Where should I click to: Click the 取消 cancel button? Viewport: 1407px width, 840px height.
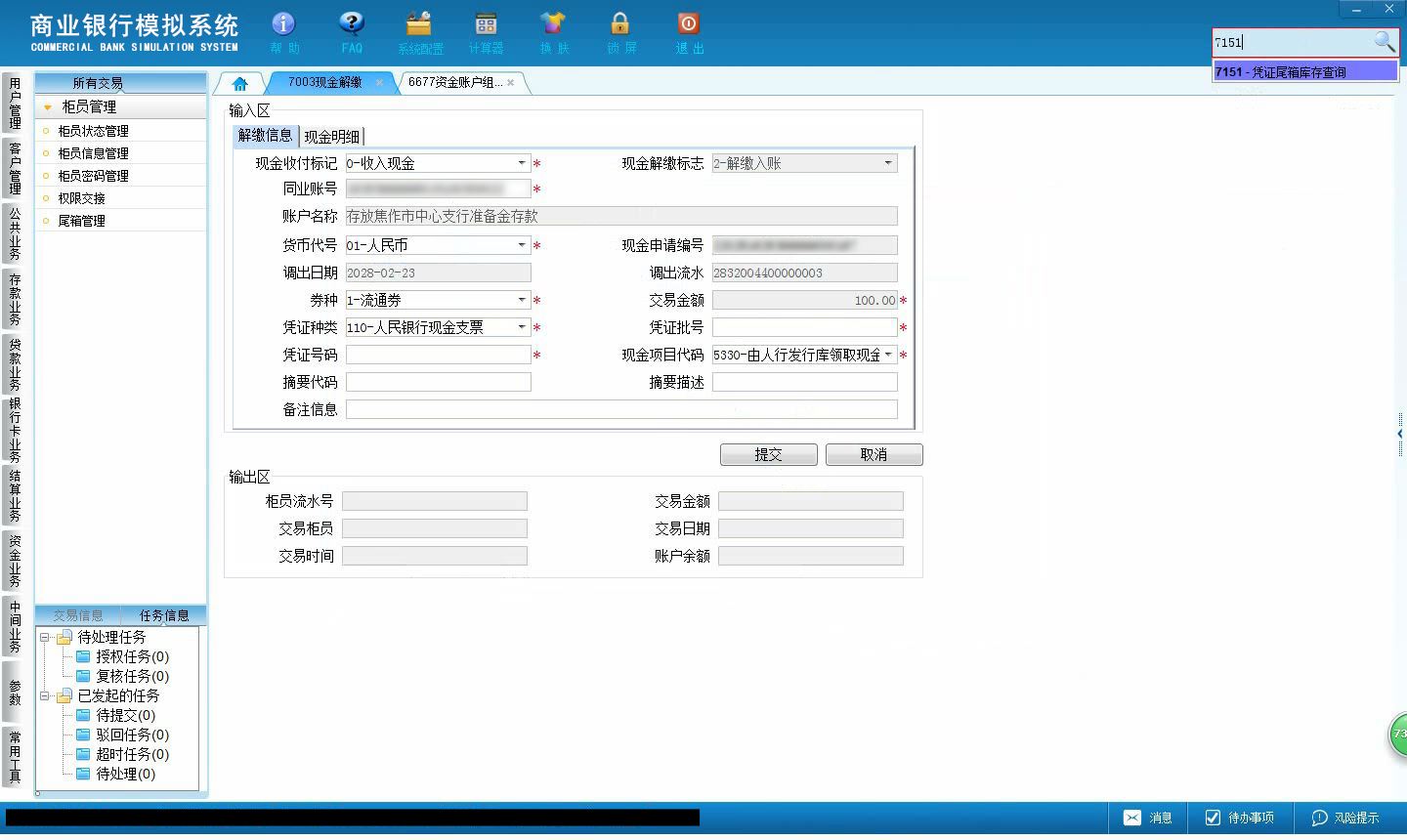(874, 454)
